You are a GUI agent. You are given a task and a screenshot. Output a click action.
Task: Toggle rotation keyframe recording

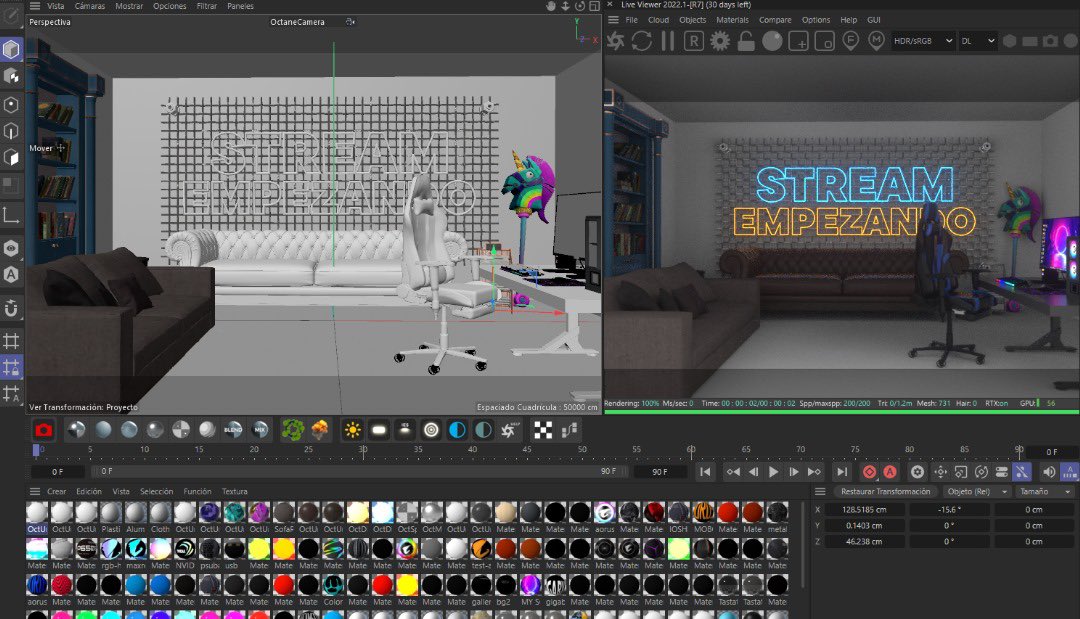pos(982,472)
